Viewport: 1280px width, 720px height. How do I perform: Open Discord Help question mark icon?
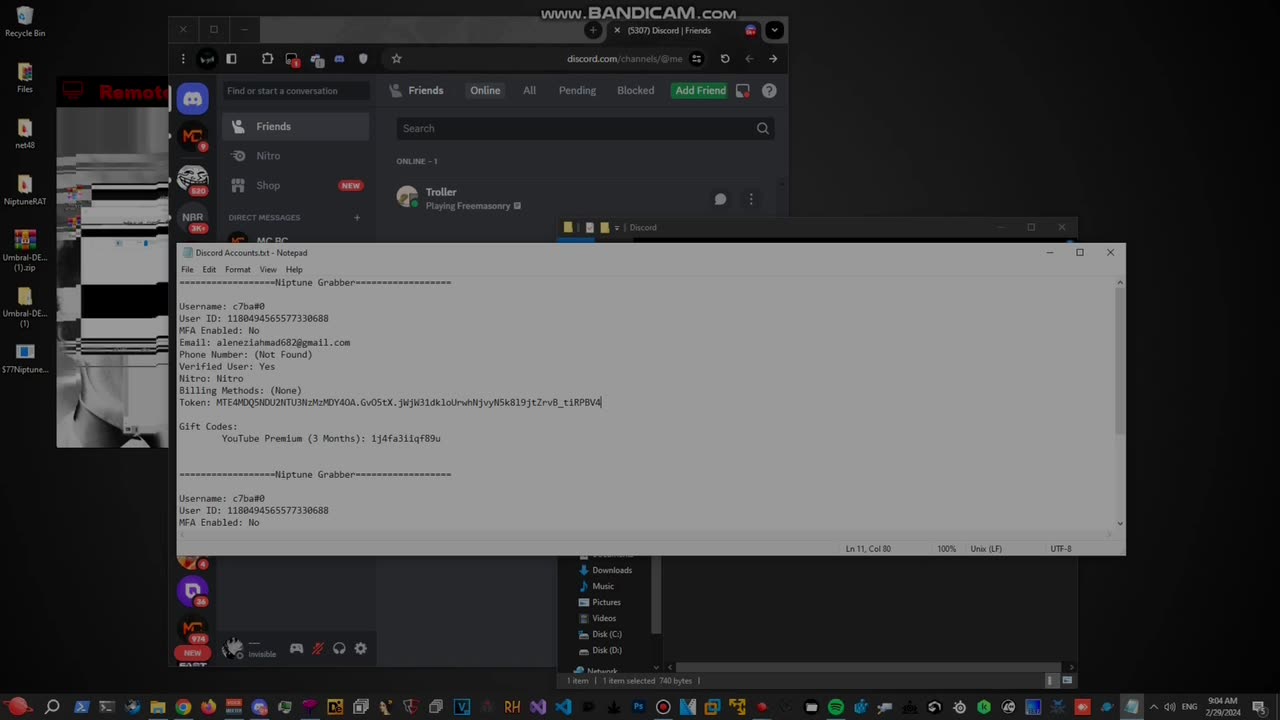pos(769,90)
